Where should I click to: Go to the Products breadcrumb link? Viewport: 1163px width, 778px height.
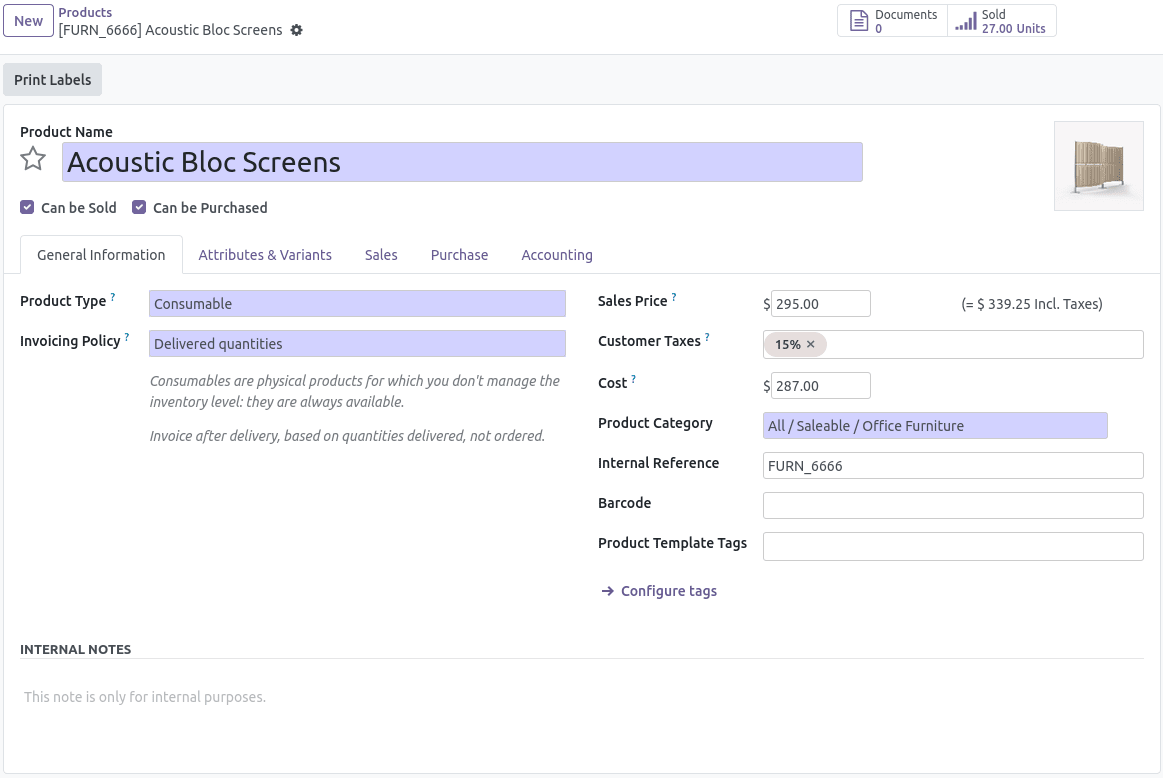point(85,13)
